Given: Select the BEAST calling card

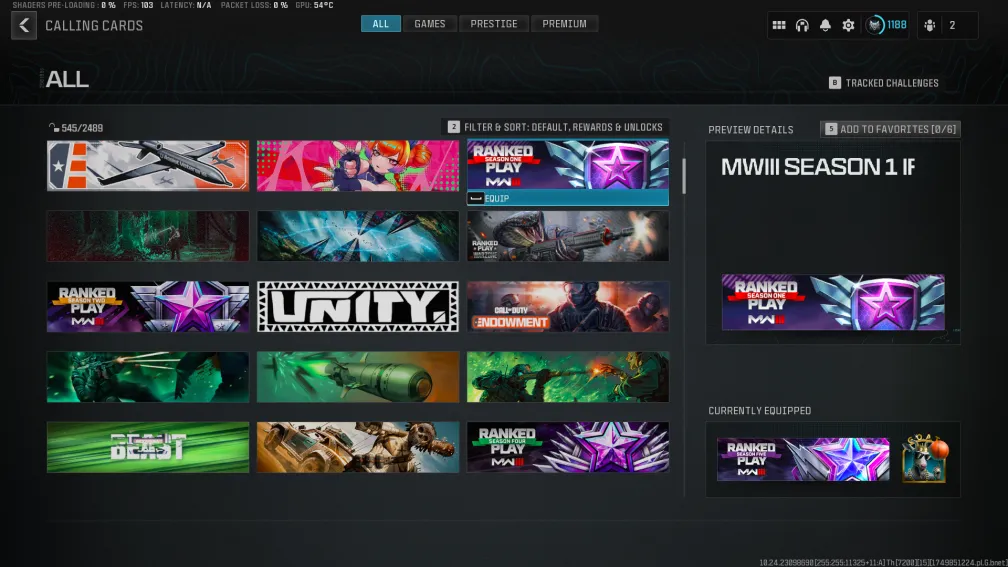Looking at the screenshot, I should [148, 447].
